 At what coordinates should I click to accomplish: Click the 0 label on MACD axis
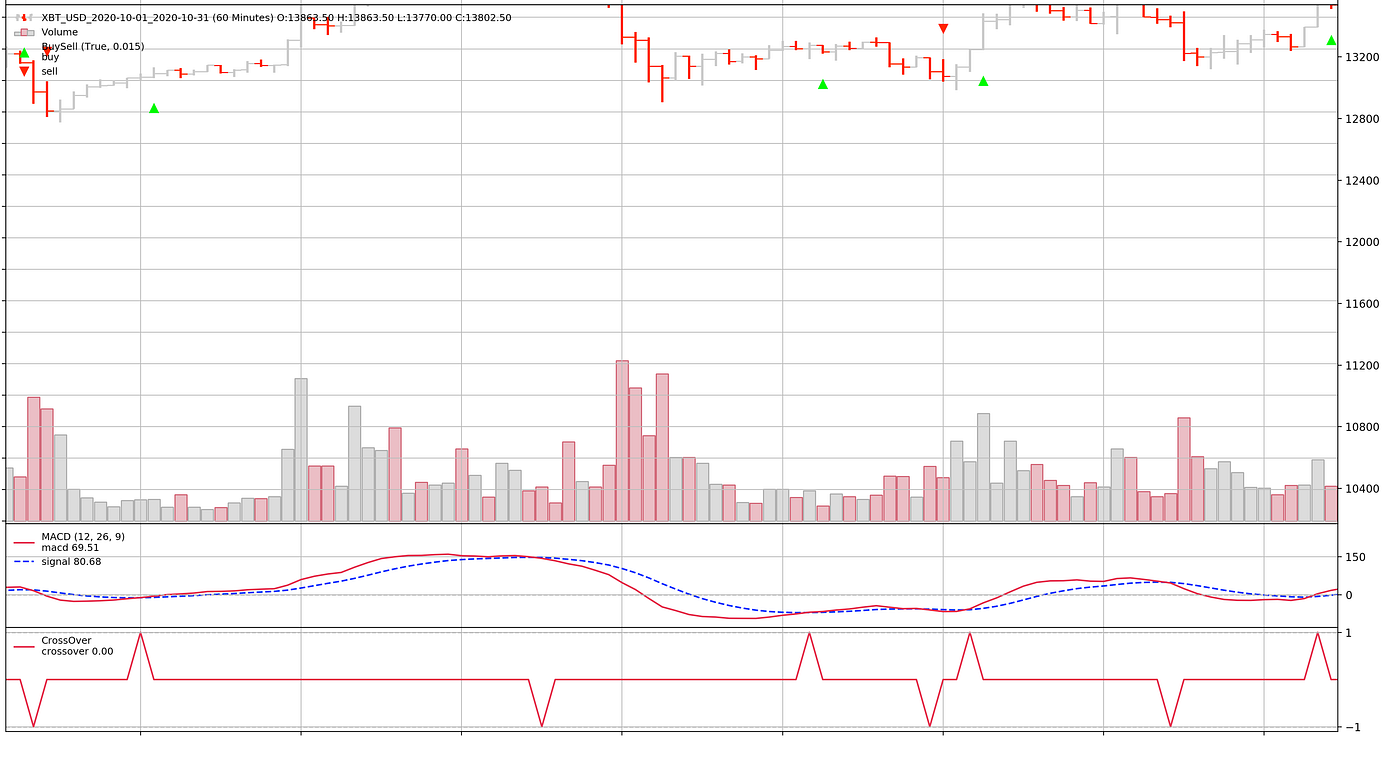click(x=1348, y=595)
